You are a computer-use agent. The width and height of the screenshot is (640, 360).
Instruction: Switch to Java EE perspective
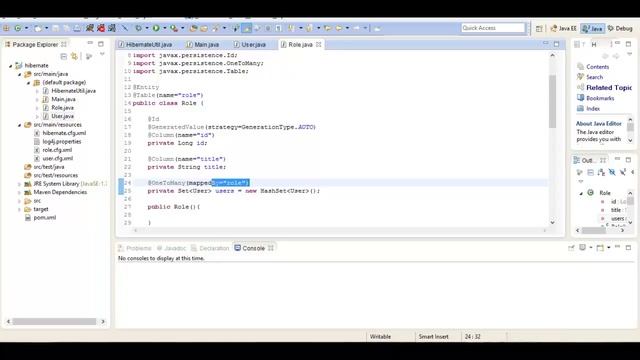[x=563, y=28]
